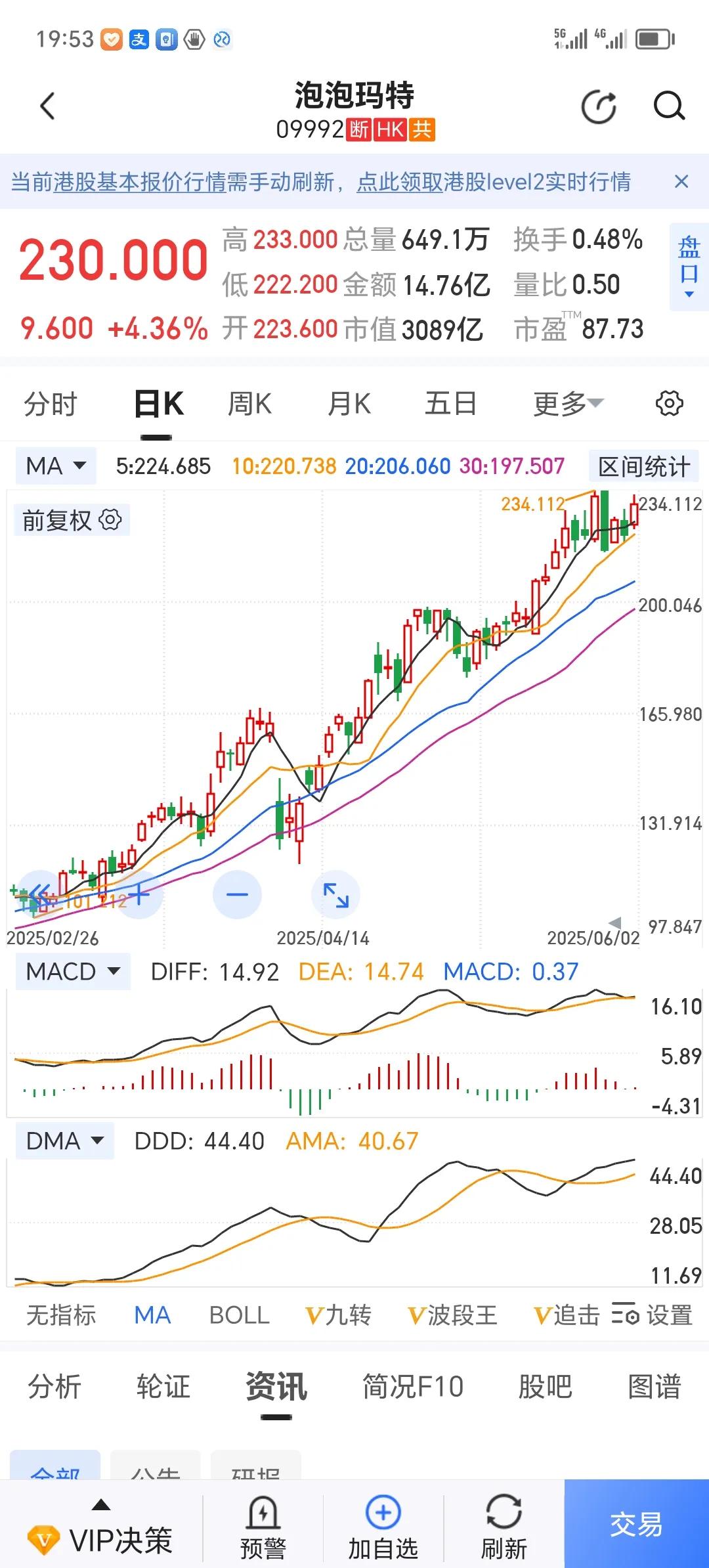This screenshot has width=709, height=1568.
Task: Tap the 交易 trade button
Action: [x=636, y=1524]
